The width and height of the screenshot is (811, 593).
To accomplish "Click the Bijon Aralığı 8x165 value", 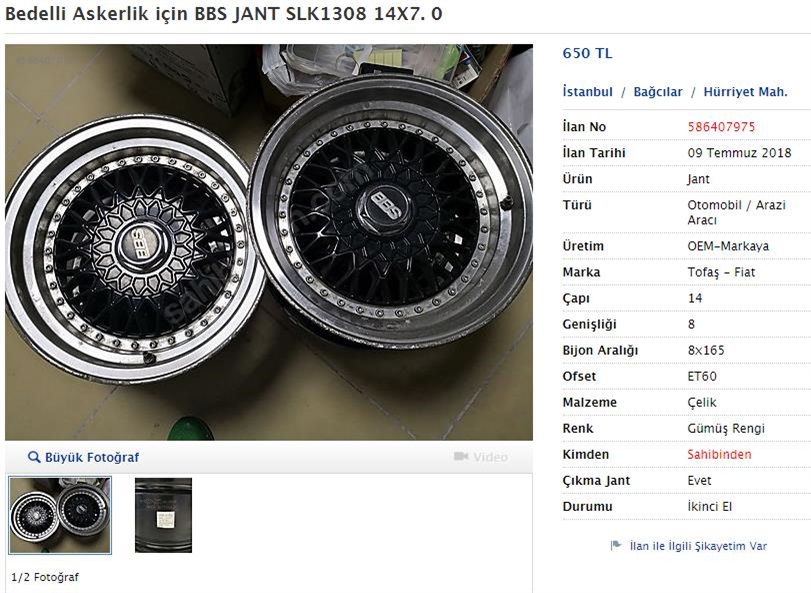I will click(x=705, y=350).
